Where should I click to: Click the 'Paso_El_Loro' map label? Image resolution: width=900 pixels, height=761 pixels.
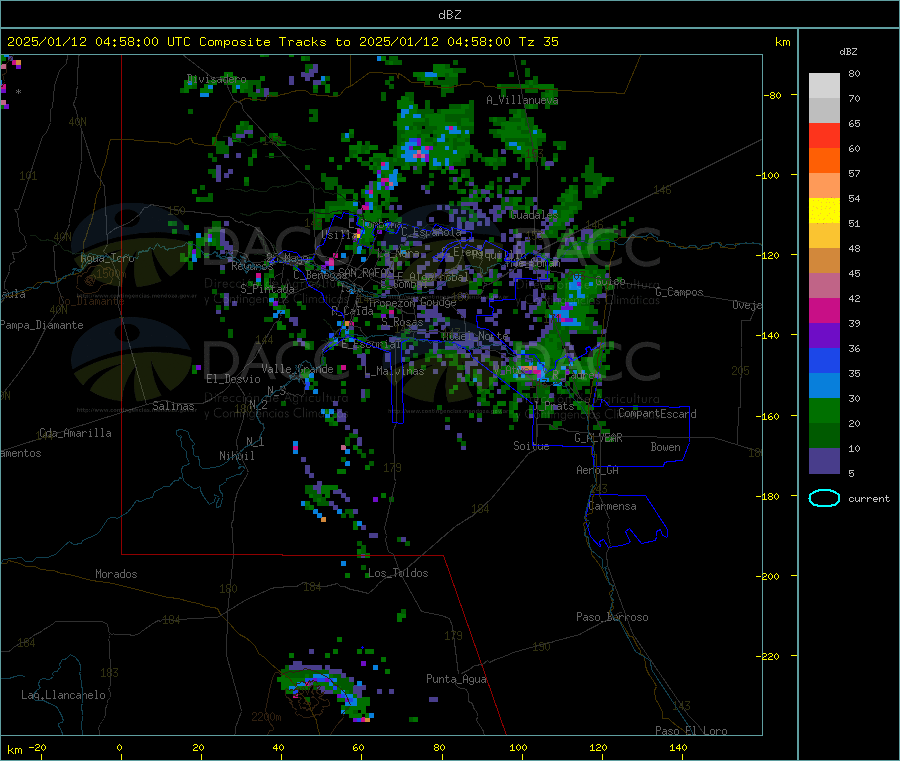tap(691, 731)
